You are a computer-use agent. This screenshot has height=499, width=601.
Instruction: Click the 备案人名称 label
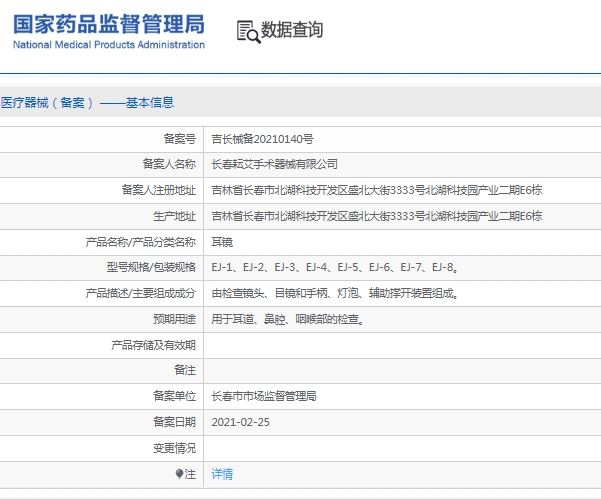coord(169,164)
